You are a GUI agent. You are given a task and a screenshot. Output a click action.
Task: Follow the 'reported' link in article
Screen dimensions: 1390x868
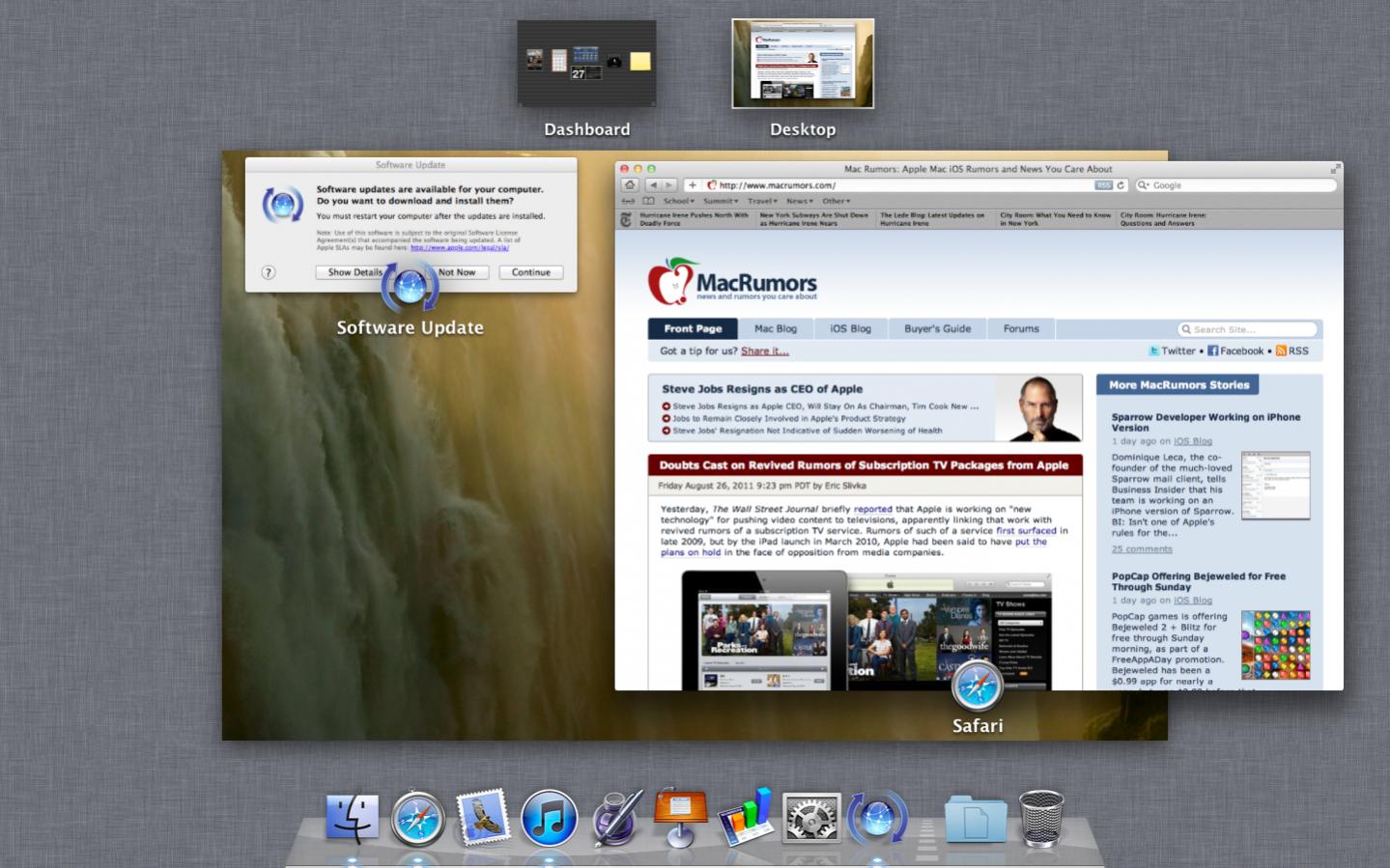(872, 509)
